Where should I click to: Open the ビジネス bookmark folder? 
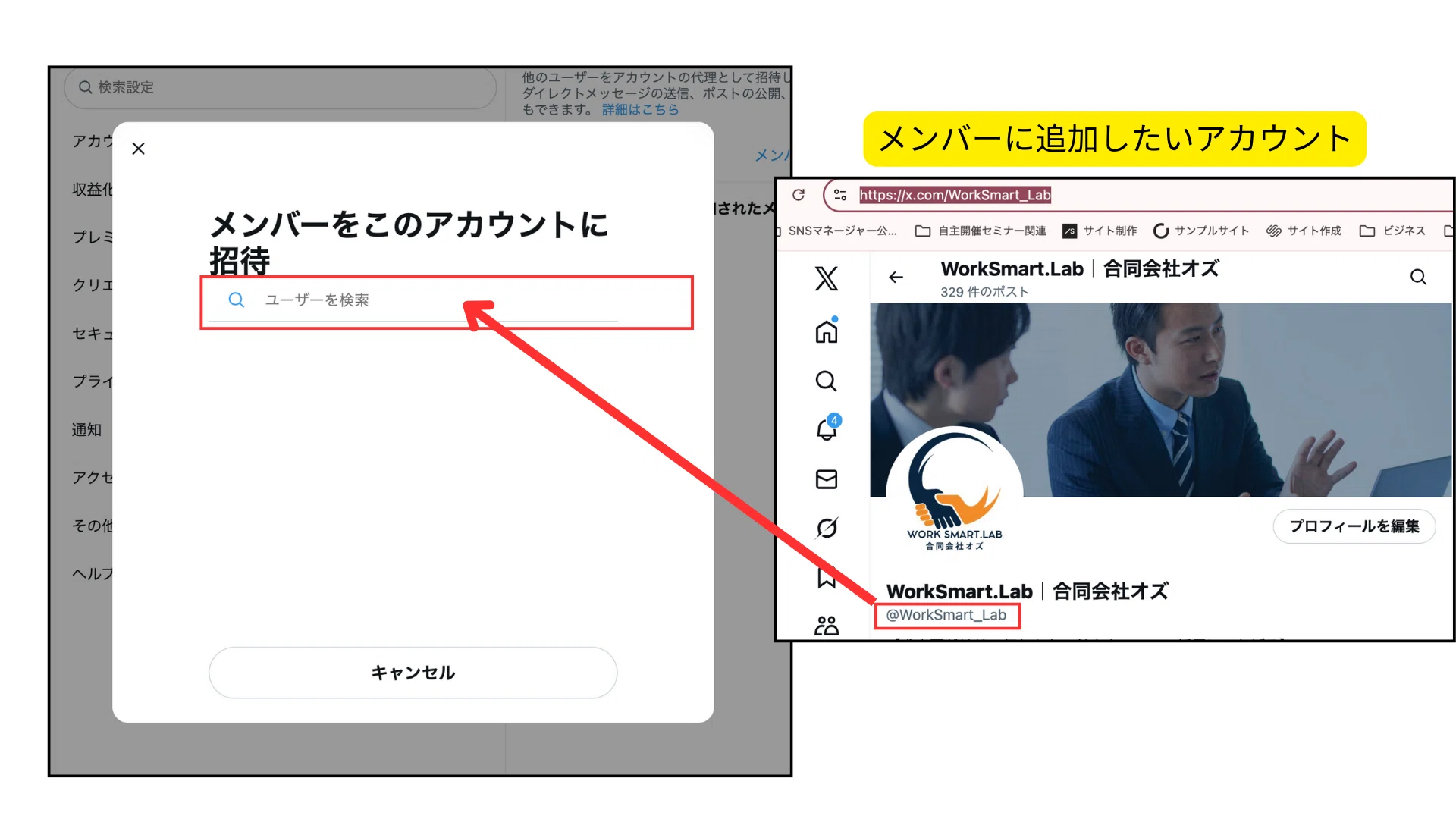pyautogui.click(x=1392, y=231)
